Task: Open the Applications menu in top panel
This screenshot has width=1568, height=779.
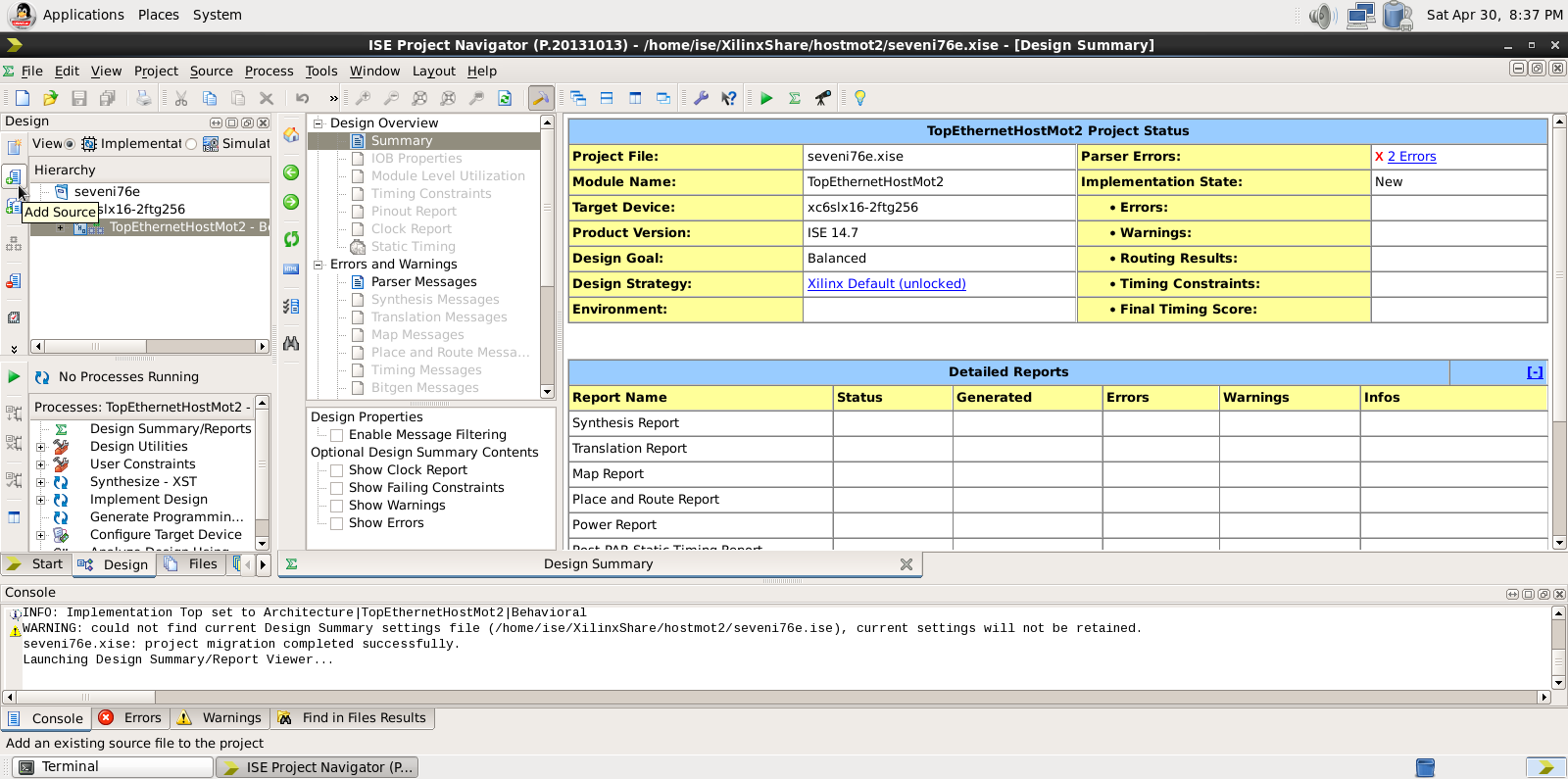Action: point(82,15)
